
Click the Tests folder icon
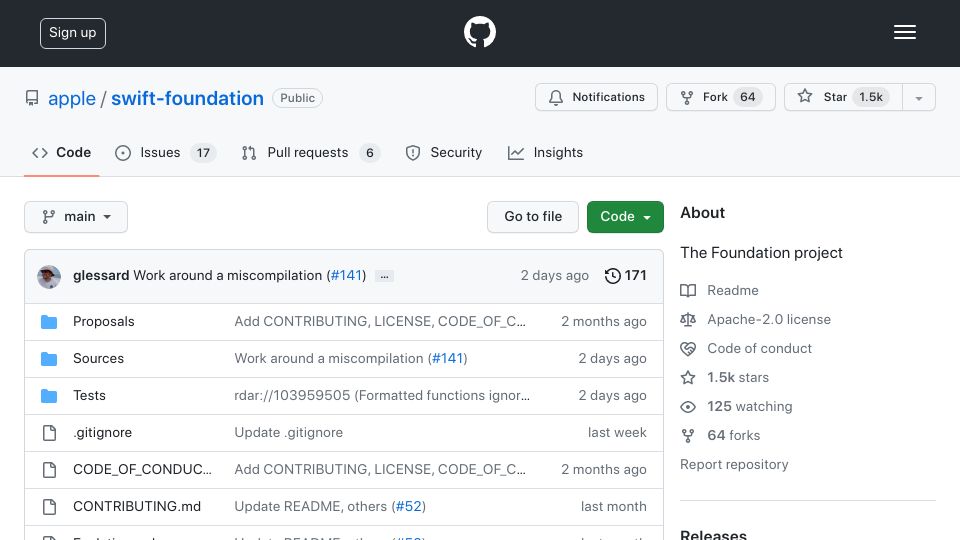[49, 396]
